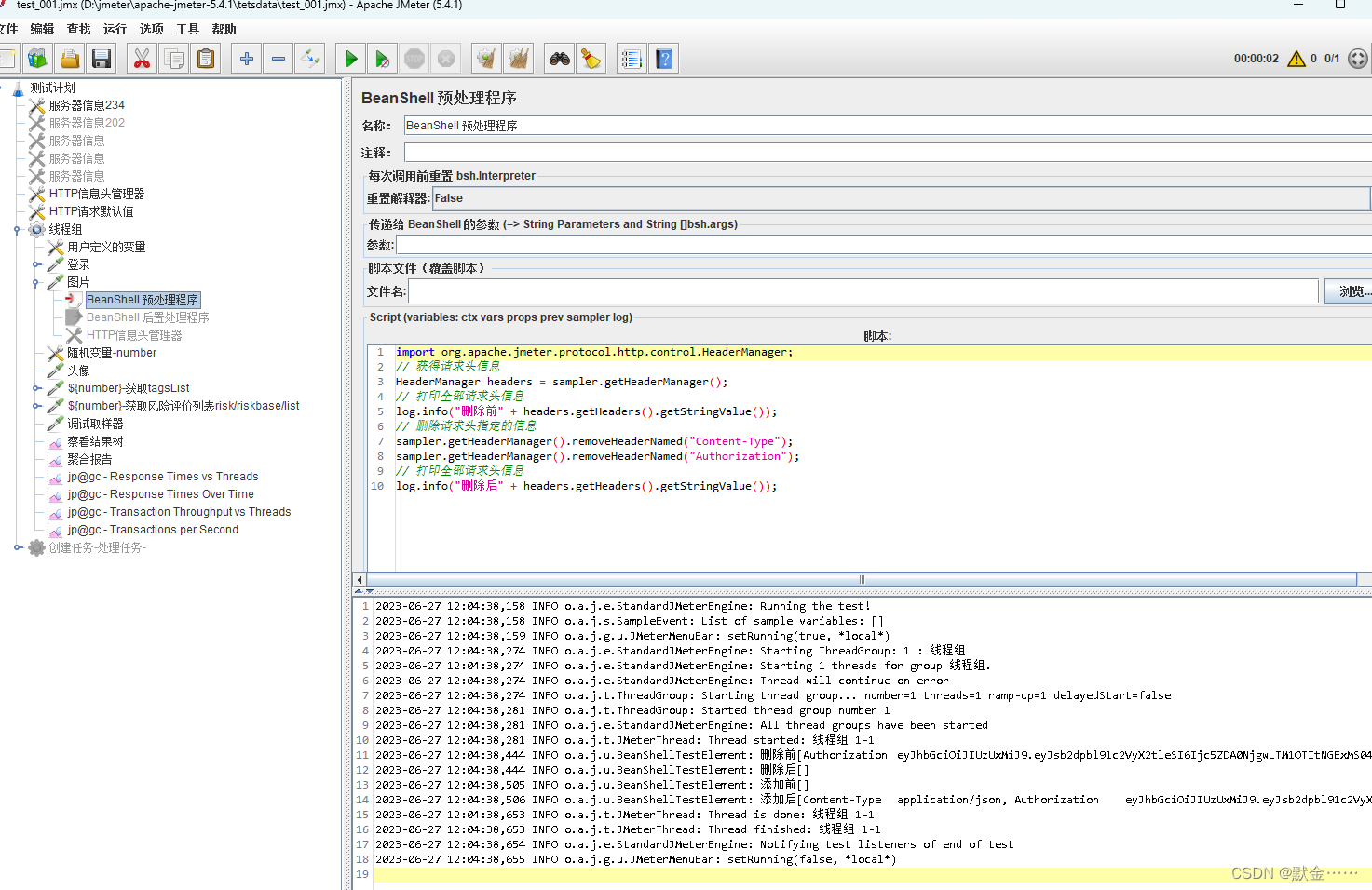
Task: Collapse the 测试计划 root node
Action: 4,88
